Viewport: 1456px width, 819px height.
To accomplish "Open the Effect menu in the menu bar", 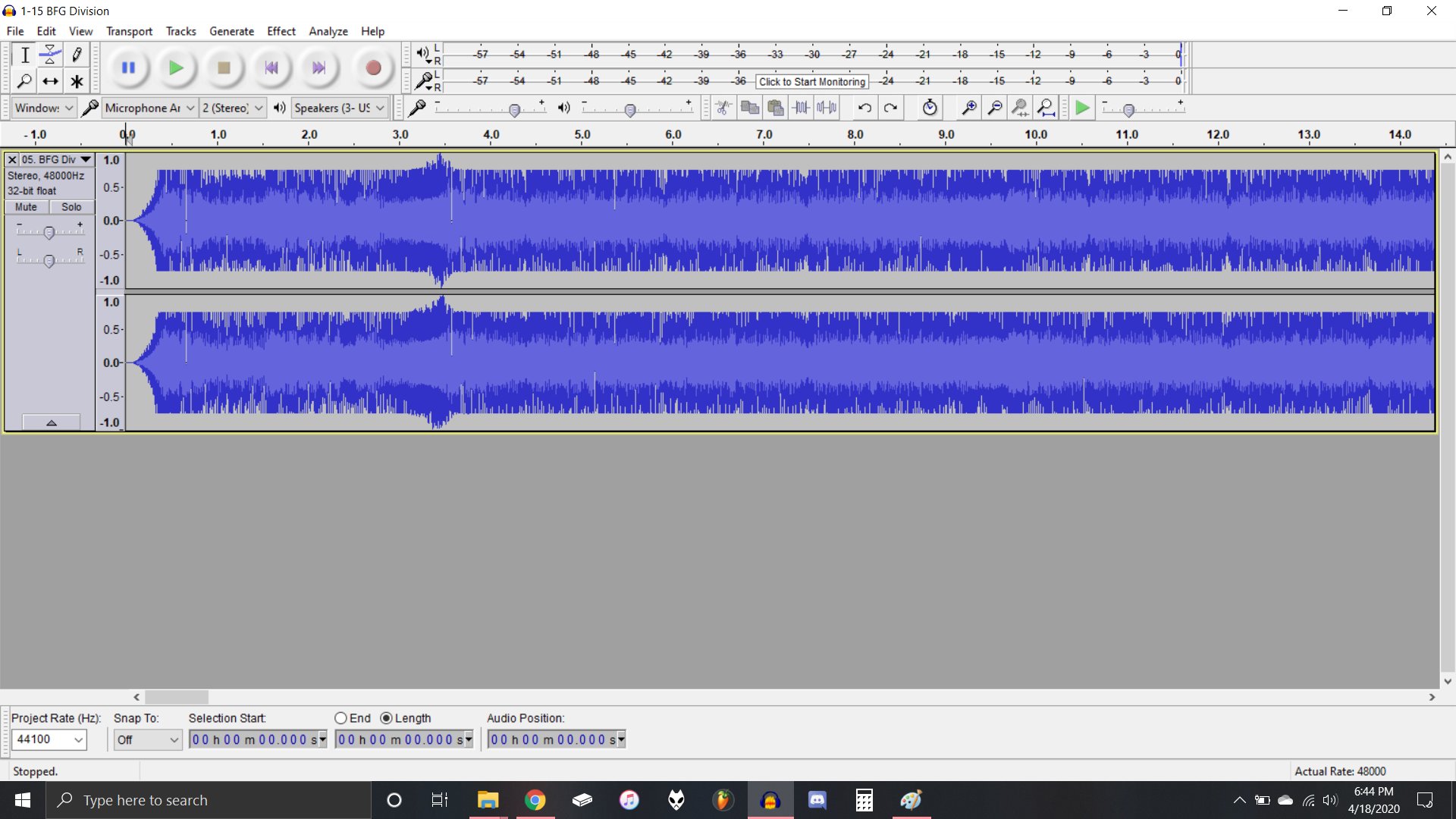I will pos(281,31).
